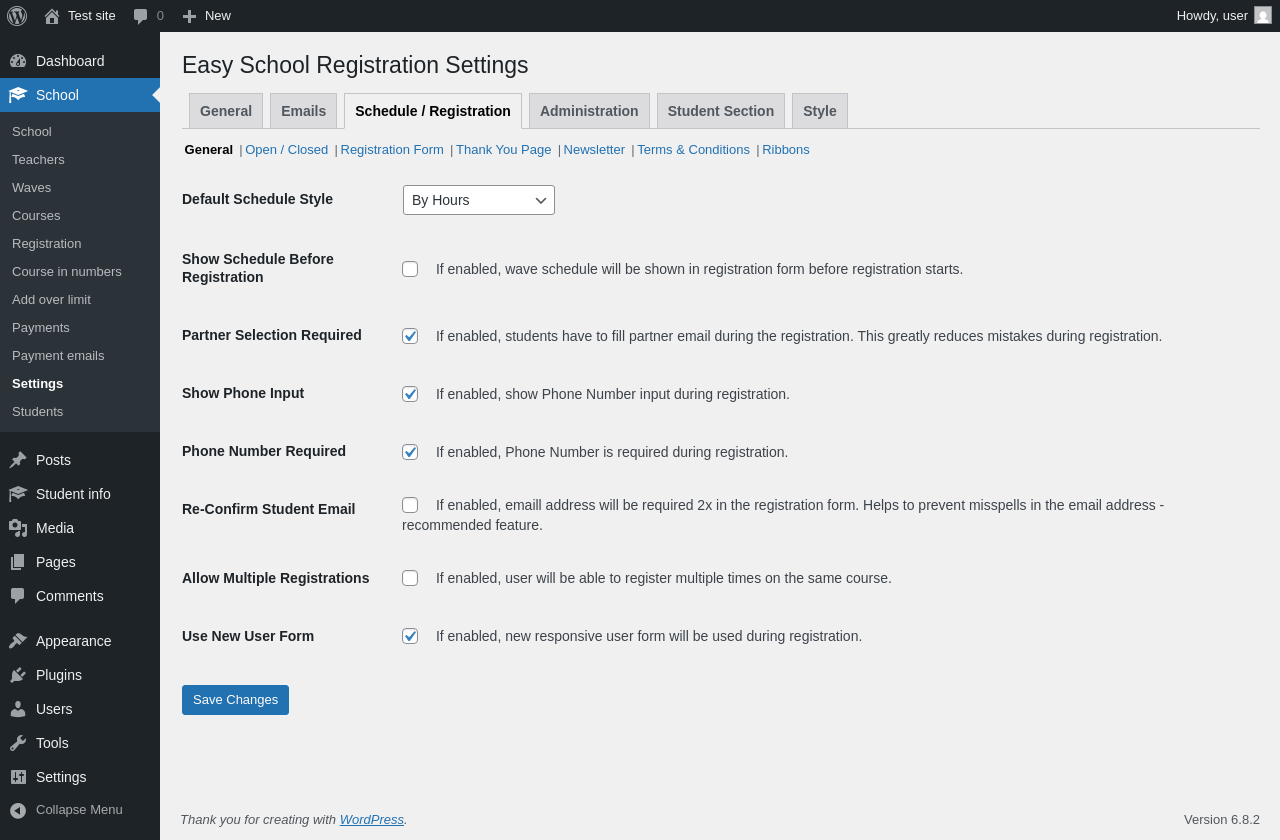Uncheck Phone Number Required checkbox
Screen dimensions: 1280x840
pyautogui.click(x=410, y=452)
